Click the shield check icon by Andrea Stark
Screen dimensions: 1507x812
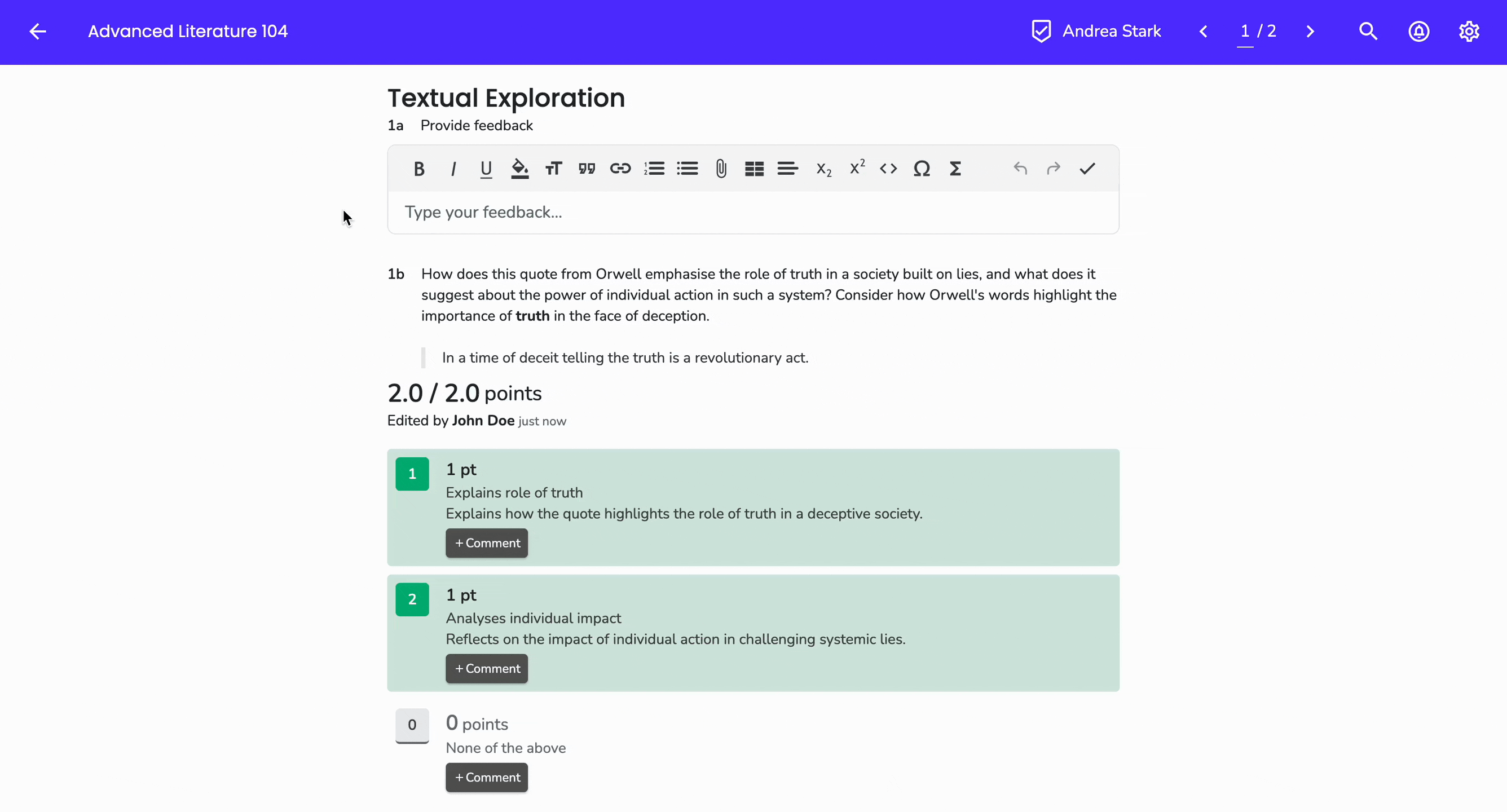(x=1041, y=32)
